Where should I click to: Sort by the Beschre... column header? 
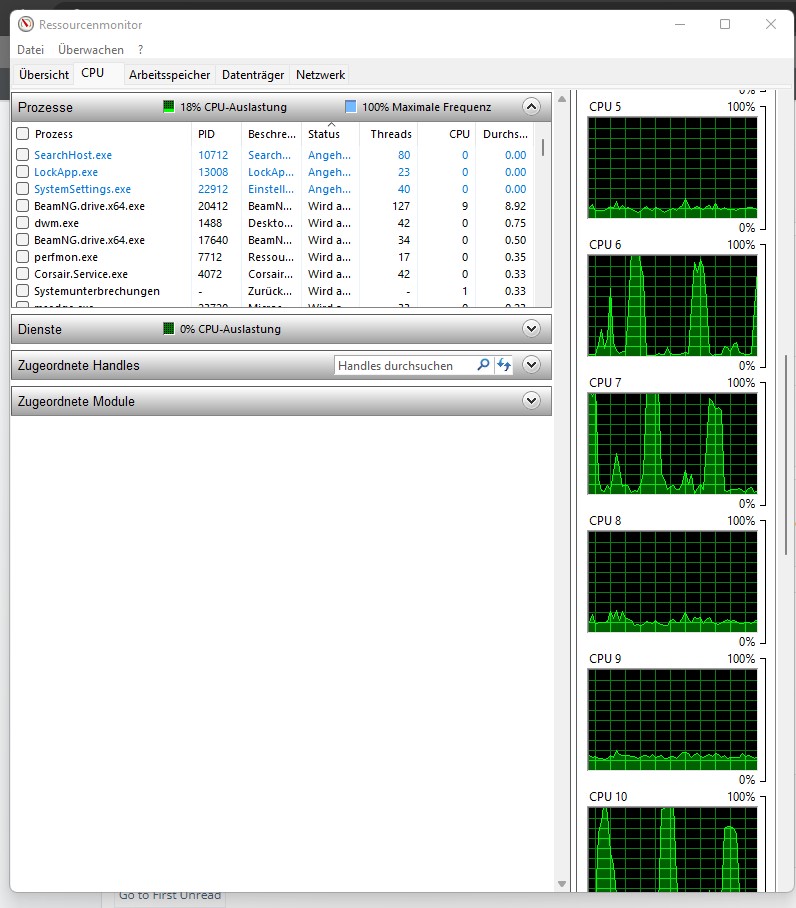pyautogui.click(x=271, y=134)
